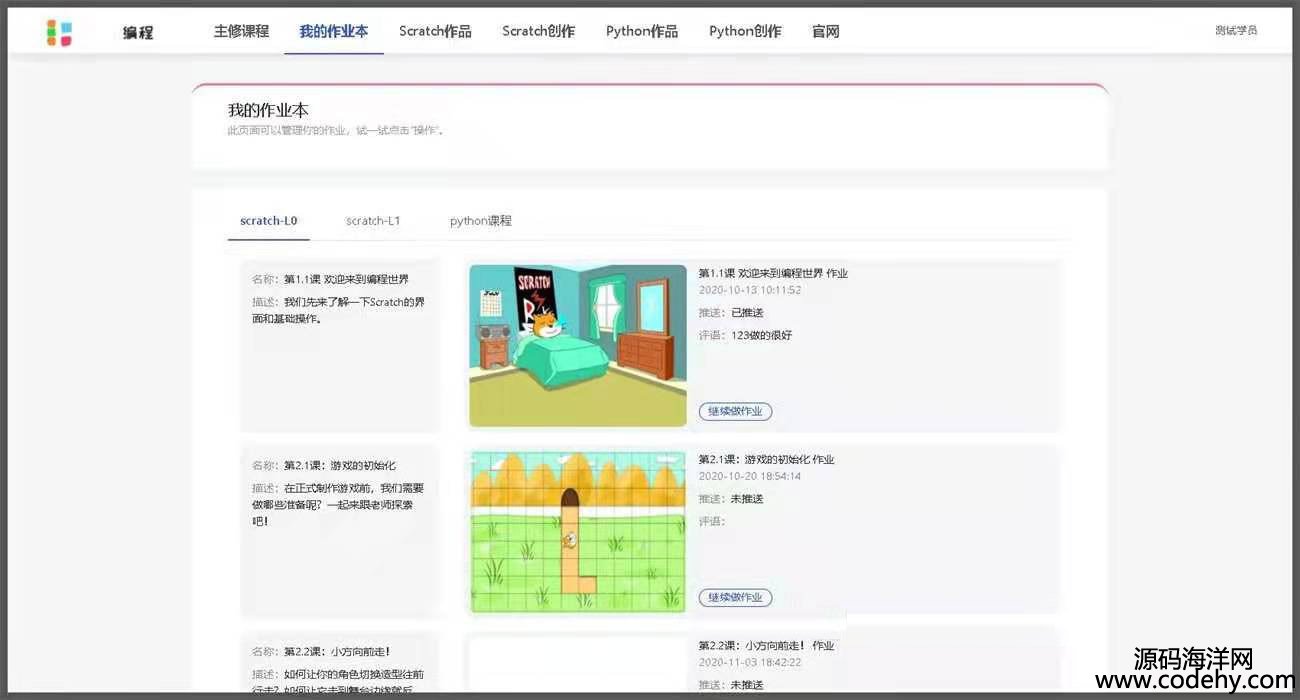Click 继续做作业 for lesson 2.1
This screenshot has width=1300, height=700.
(x=735, y=597)
